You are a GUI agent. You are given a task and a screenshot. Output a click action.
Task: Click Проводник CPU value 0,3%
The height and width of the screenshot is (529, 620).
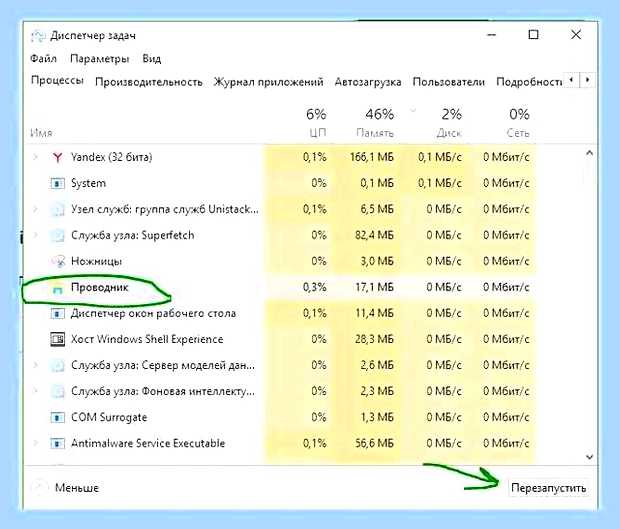click(x=315, y=287)
